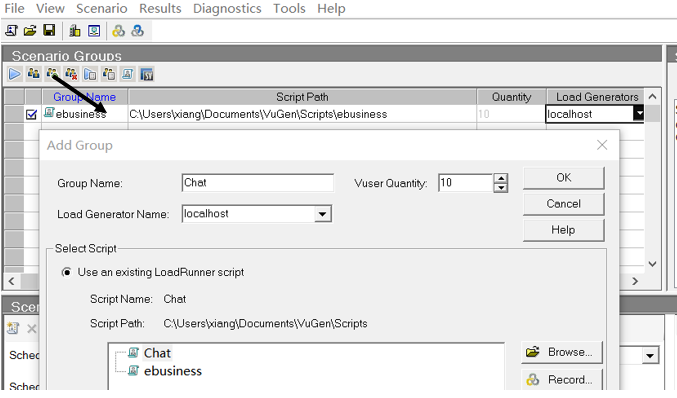The width and height of the screenshot is (677, 398).
Task: Open the Scenario menu
Action: (101, 9)
